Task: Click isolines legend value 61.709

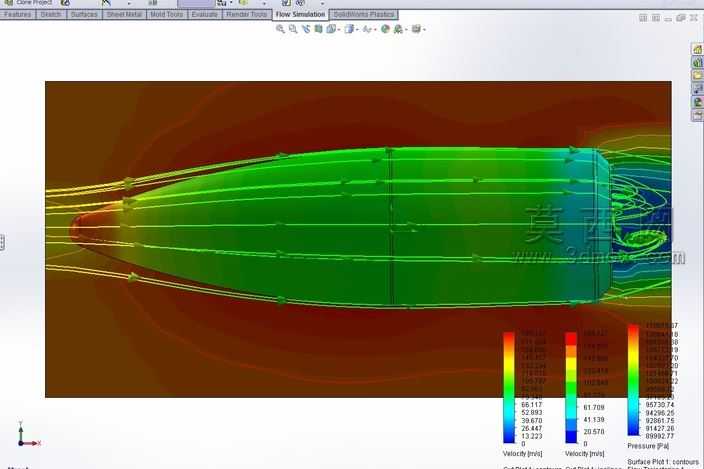Action: 594,408
